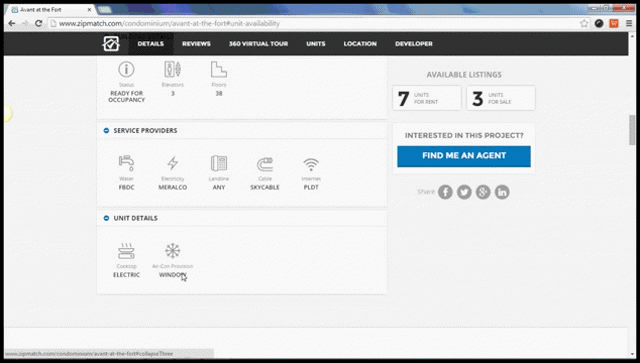
Task: Open the Chrome menu hamburger icon
Action: 629,23
